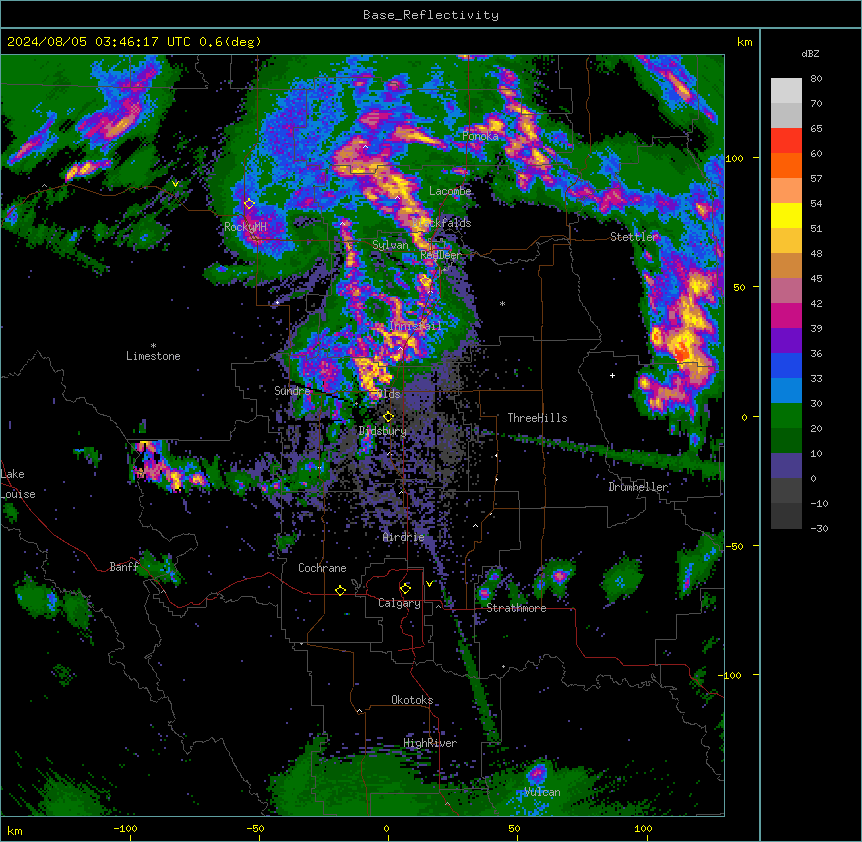Click the Sundre town label
Image resolution: width=862 pixels, height=842 pixels.
click(x=292, y=391)
